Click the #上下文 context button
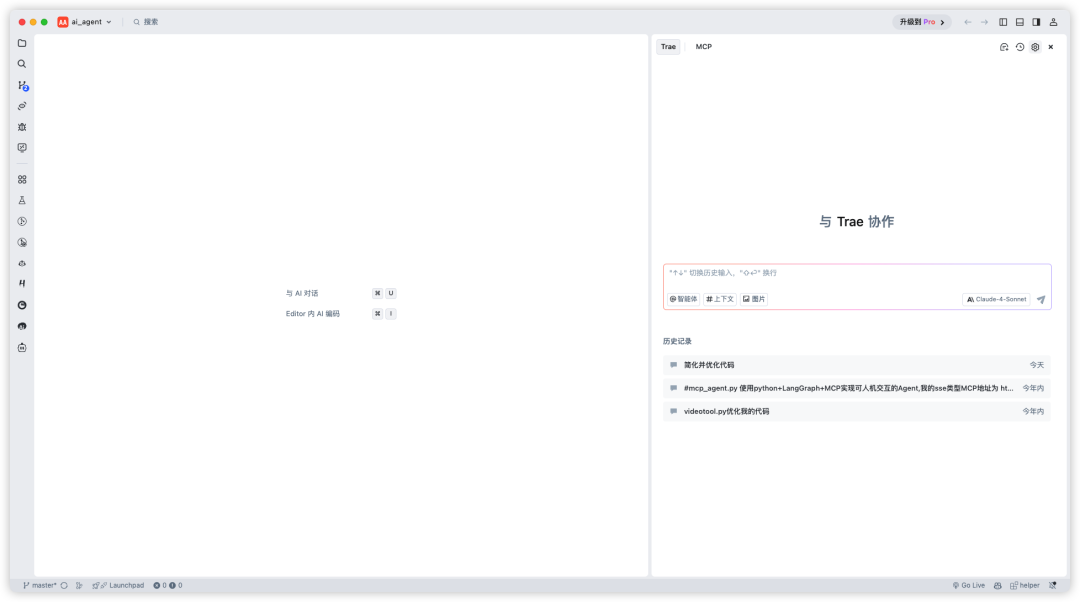 click(720, 300)
